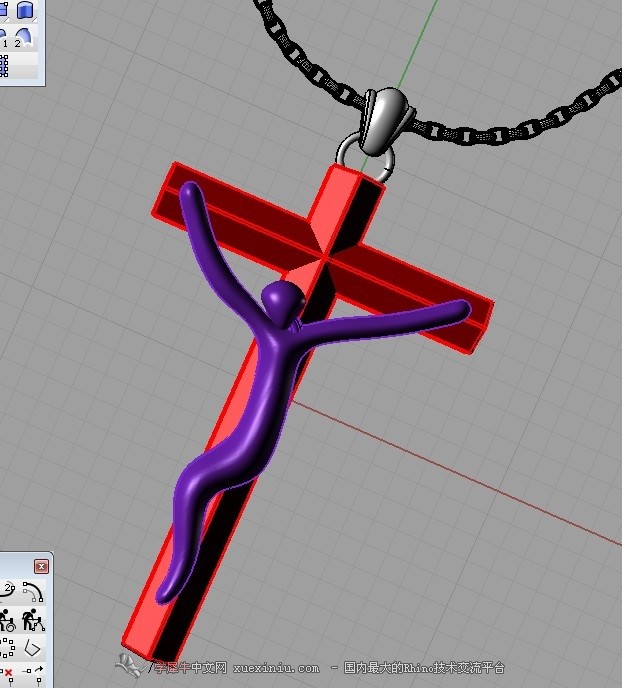Screen dimensions: 622x688
Task: Open the flyout triangle beside extrude icon
Action: coord(35,20)
